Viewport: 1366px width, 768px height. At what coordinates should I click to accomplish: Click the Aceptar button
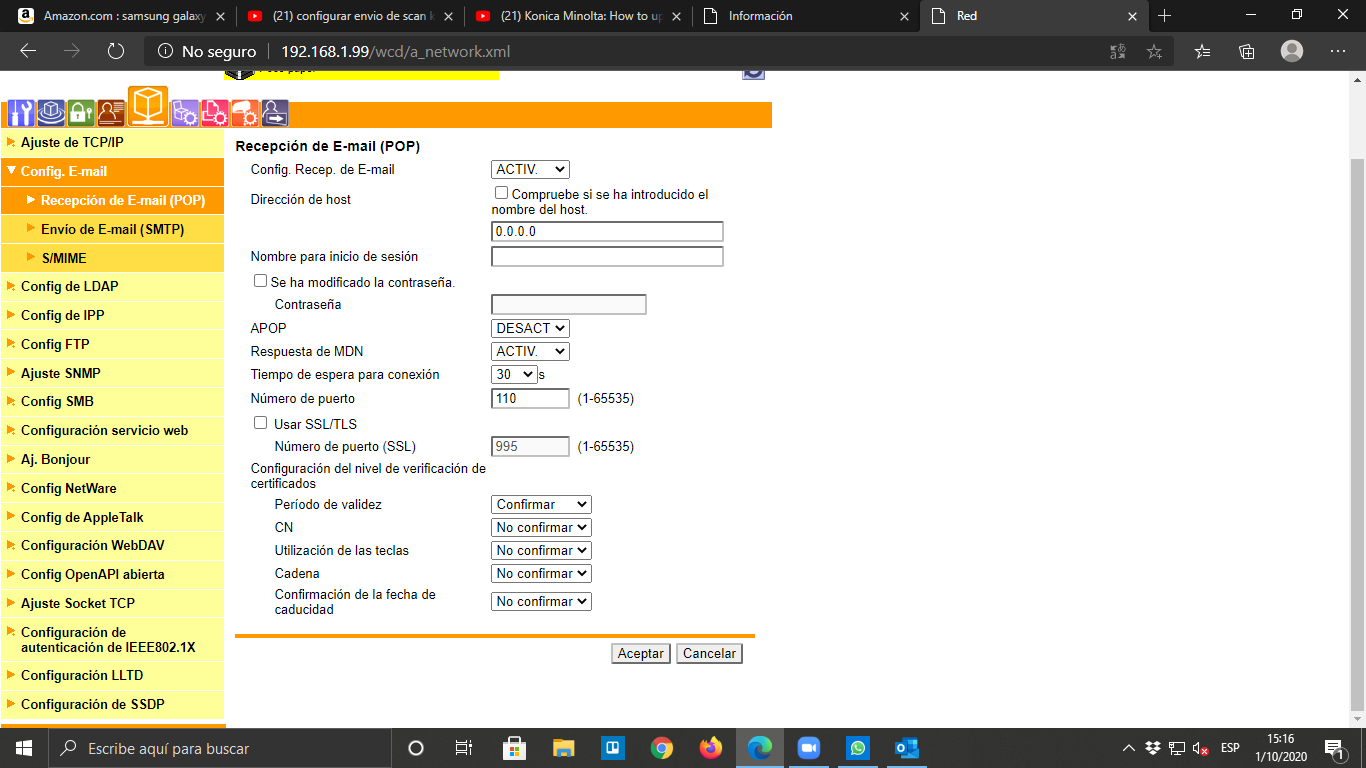[640, 653]
